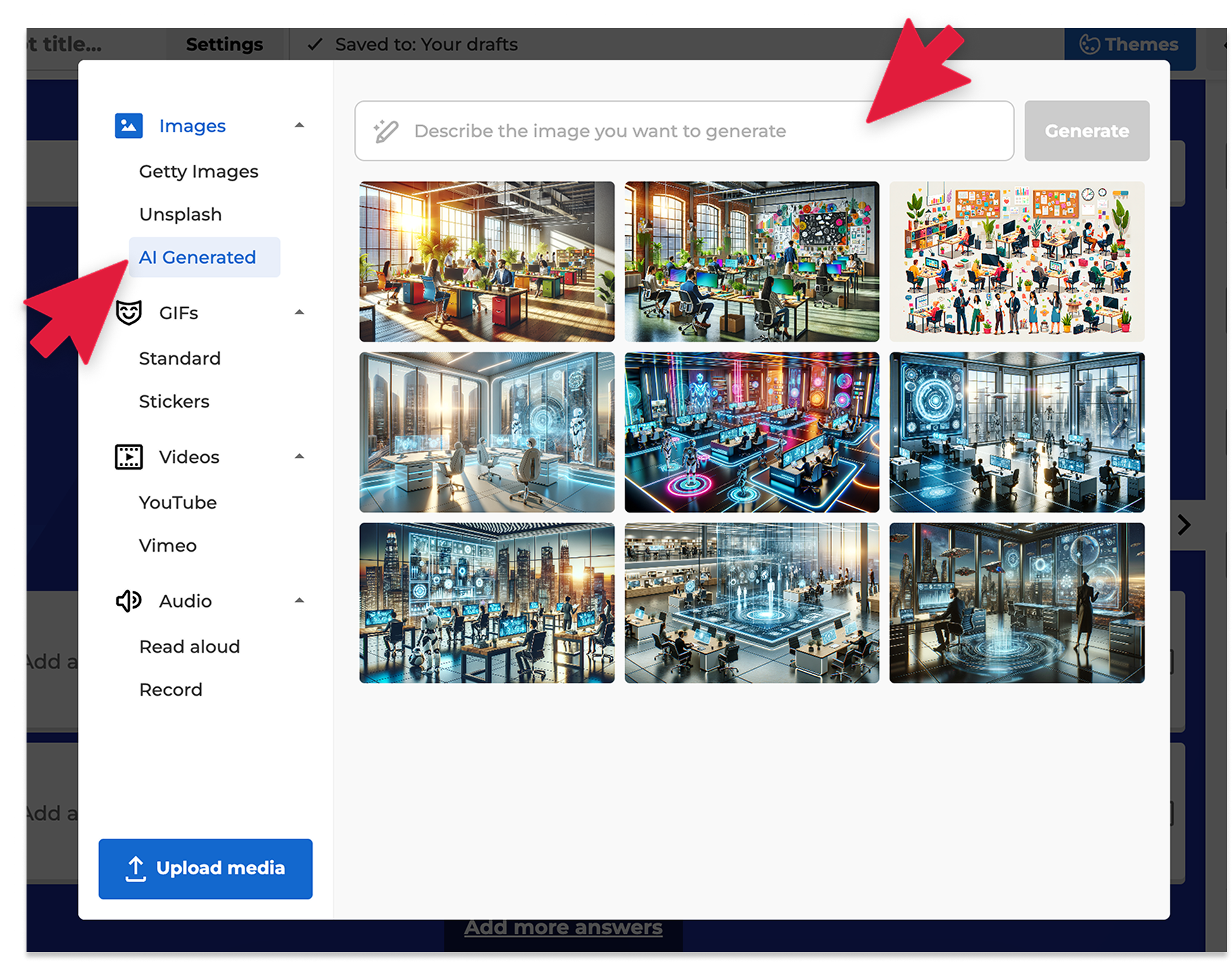1232x962 pixels.
Task: Select the blue holographic circle office thumbnail
Action: pos(1017,432)
